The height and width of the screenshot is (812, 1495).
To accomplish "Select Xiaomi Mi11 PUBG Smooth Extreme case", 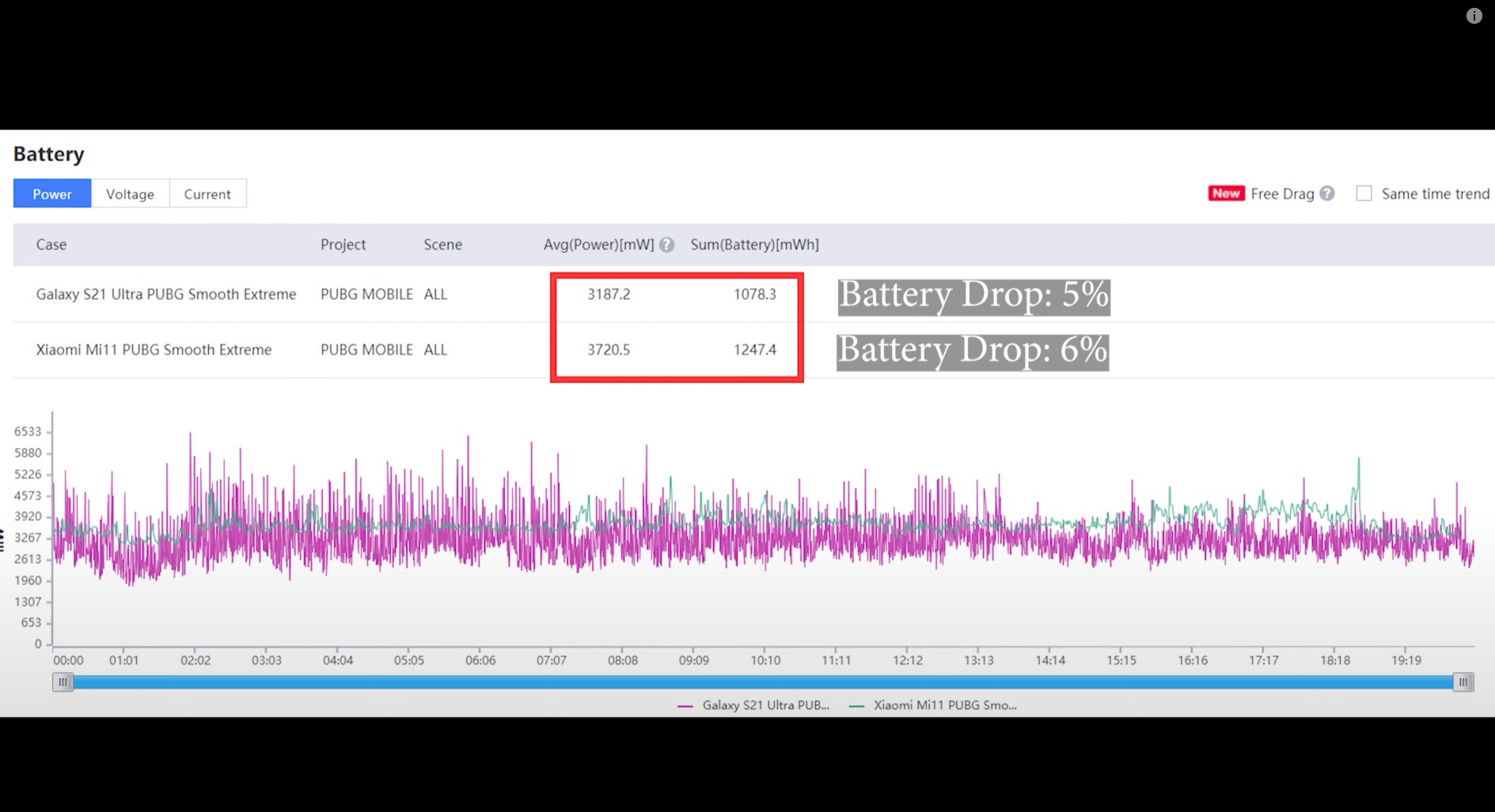I will (154, 349).
